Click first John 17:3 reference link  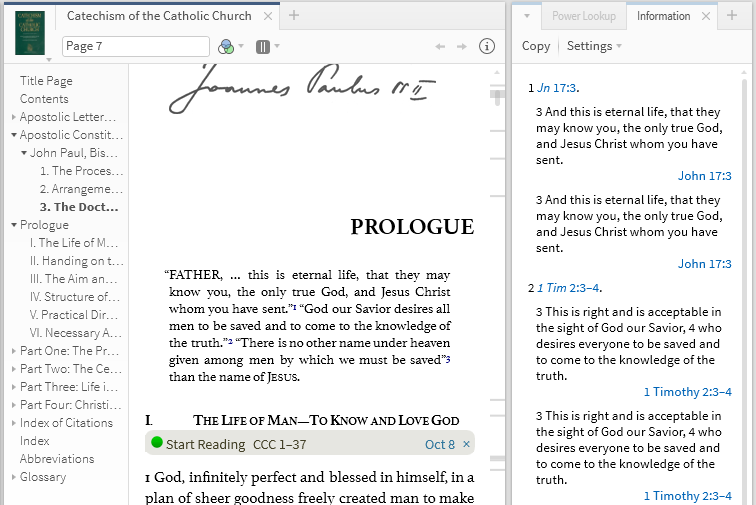(x=704, y=176)
